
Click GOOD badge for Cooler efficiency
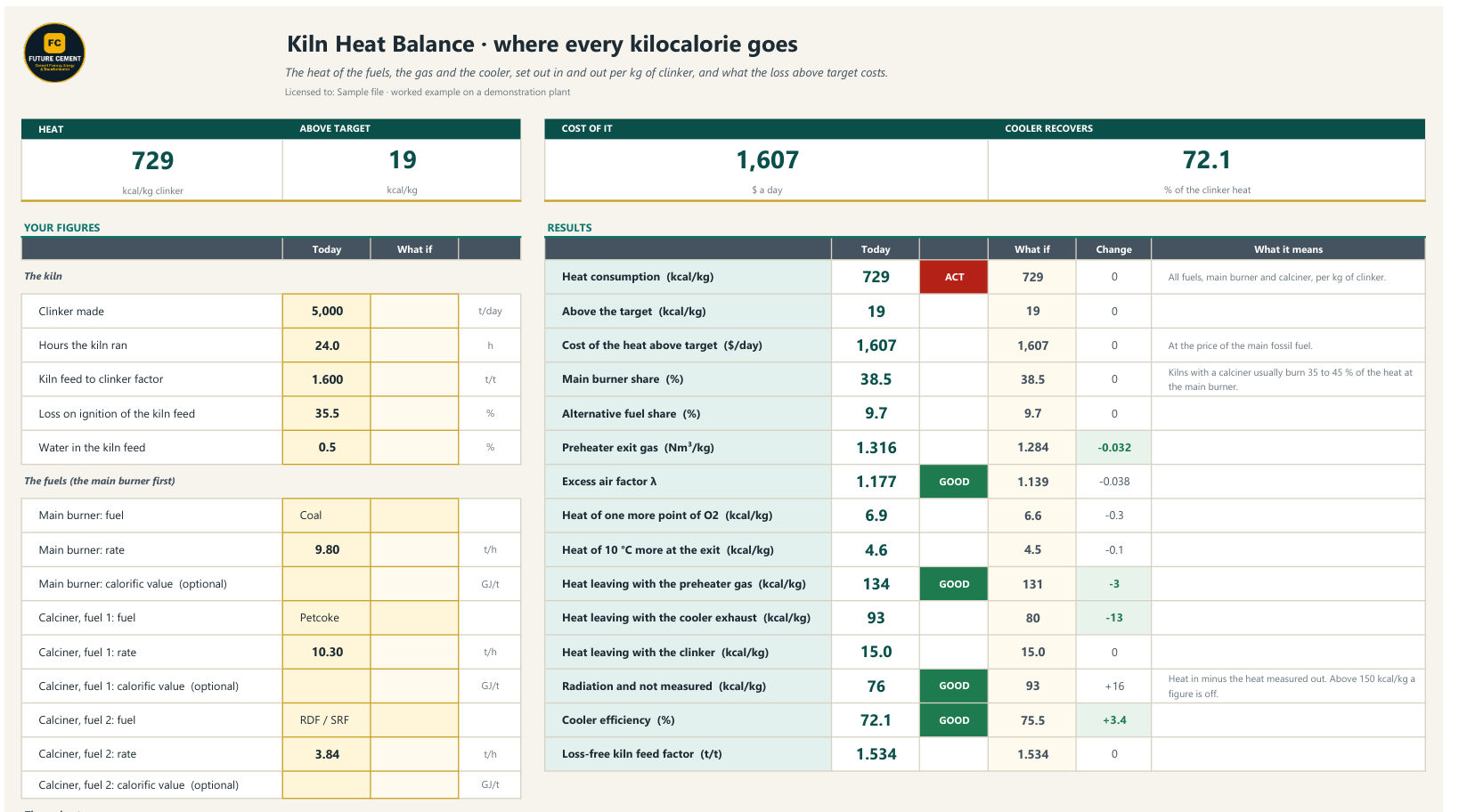954,720
